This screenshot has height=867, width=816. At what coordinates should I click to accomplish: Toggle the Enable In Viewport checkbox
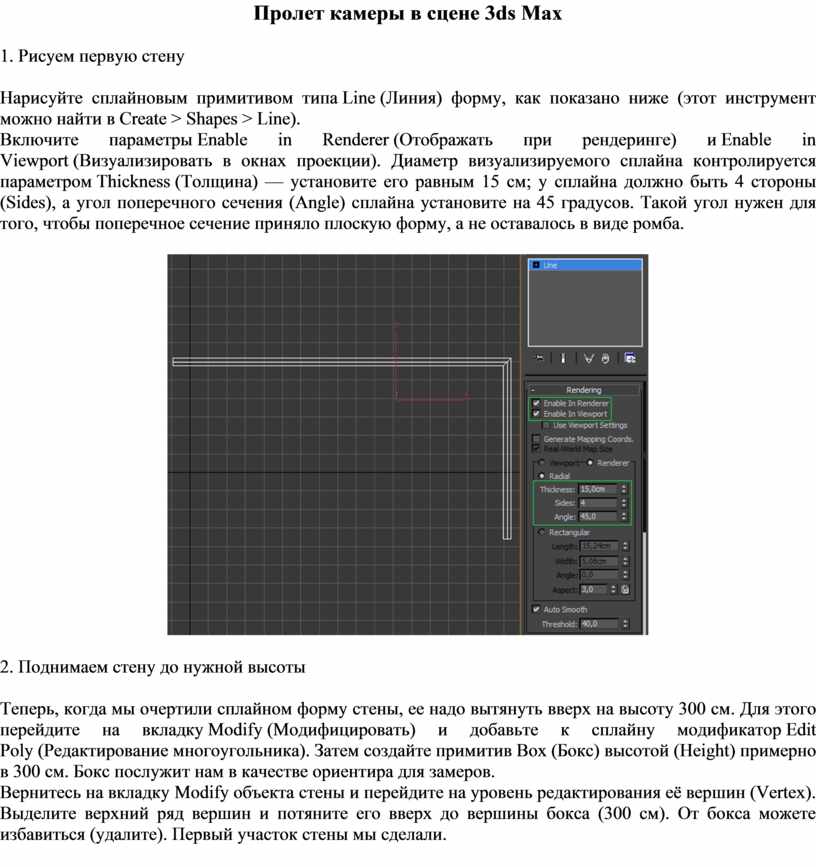536,414
